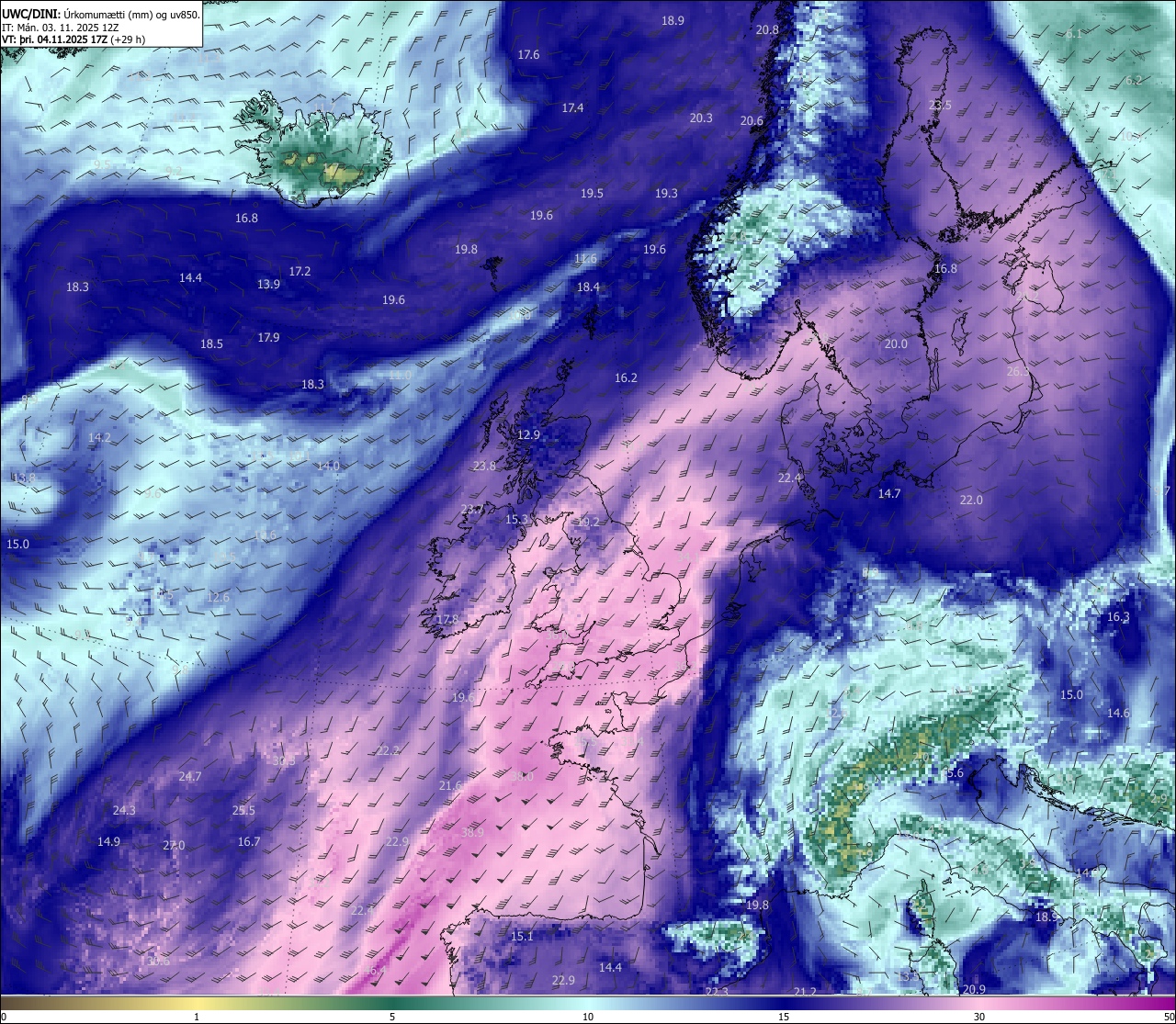Click the 17.8 value over Ireland
1176x1024 pixels.
tap(447, 620)
